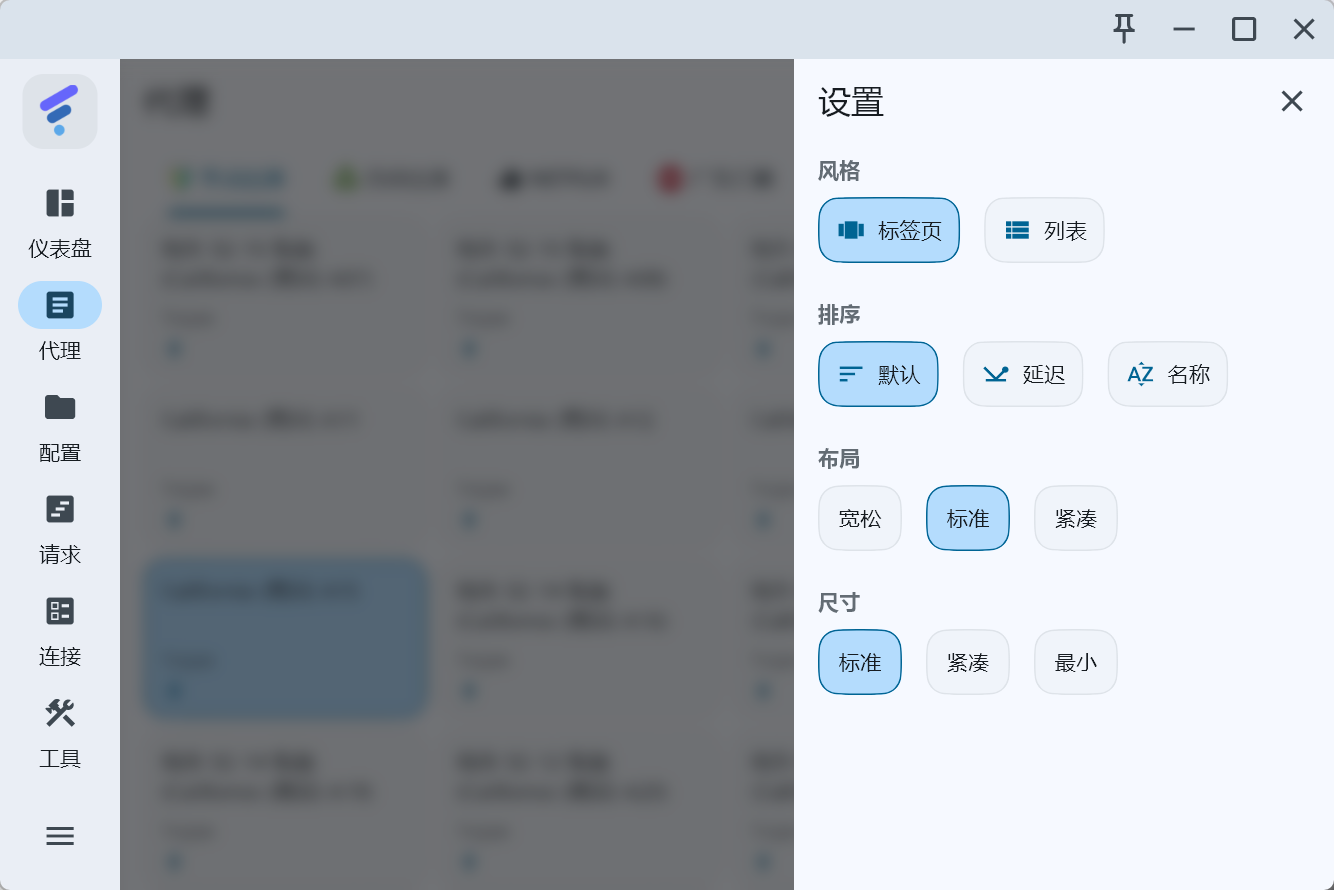Click the app logo icon in sidebar

tap(60, 111)
